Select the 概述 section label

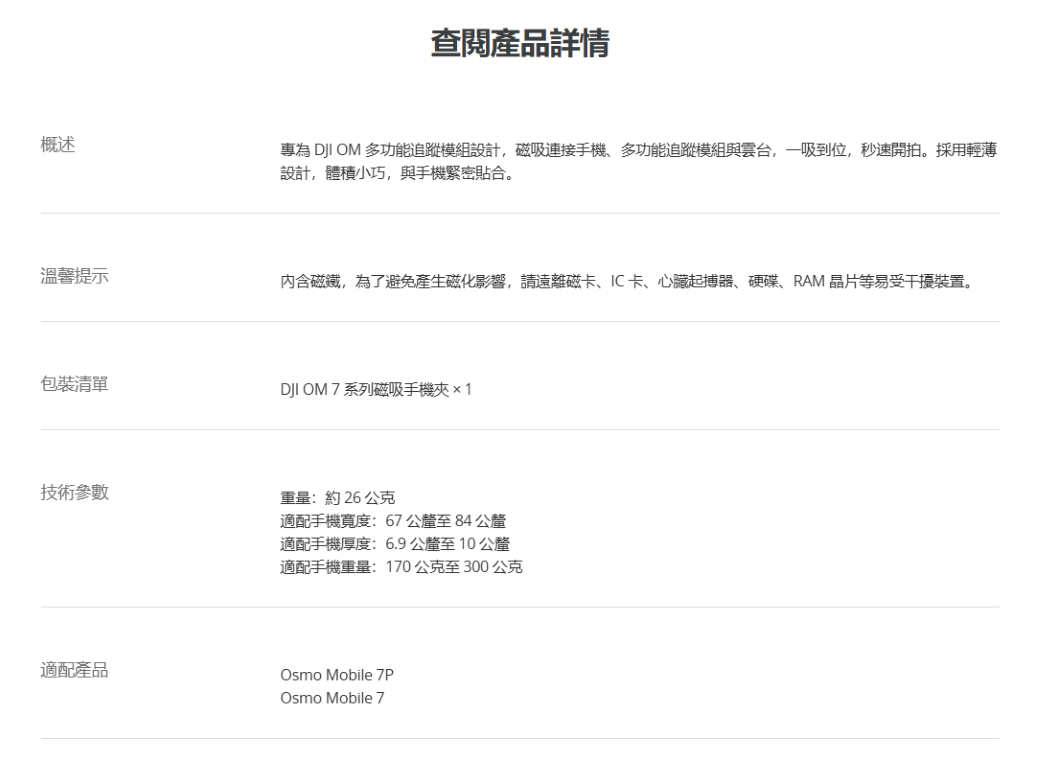[x=58, y=146]
